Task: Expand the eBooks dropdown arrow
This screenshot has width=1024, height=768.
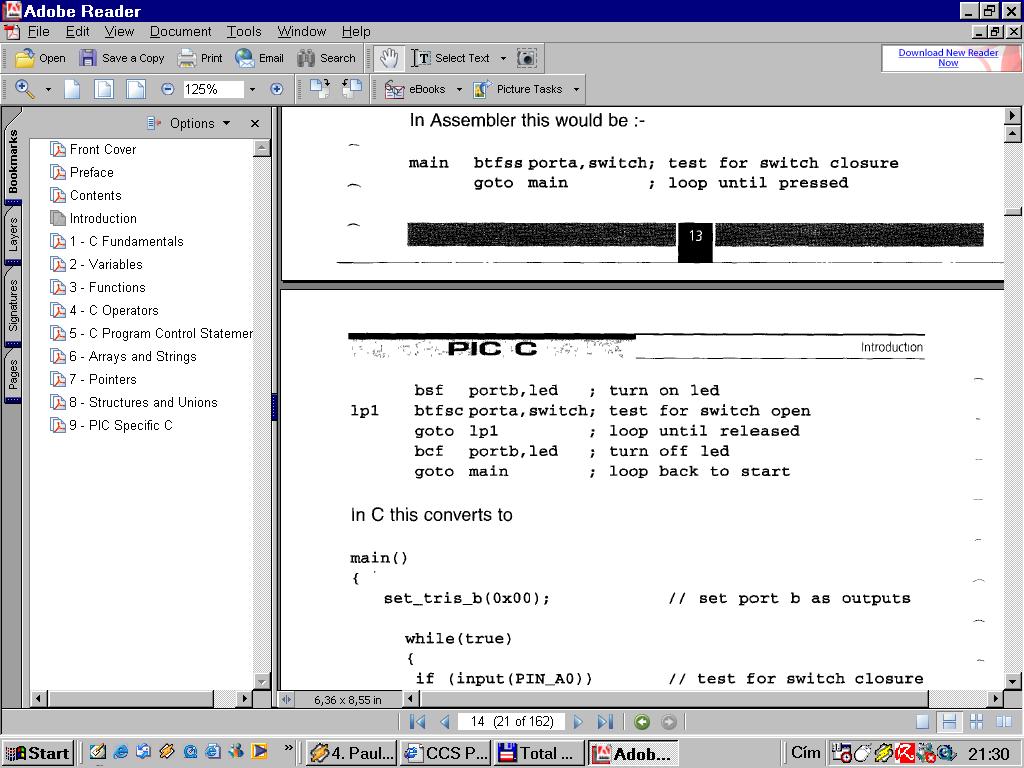Action: coord(459,89)
